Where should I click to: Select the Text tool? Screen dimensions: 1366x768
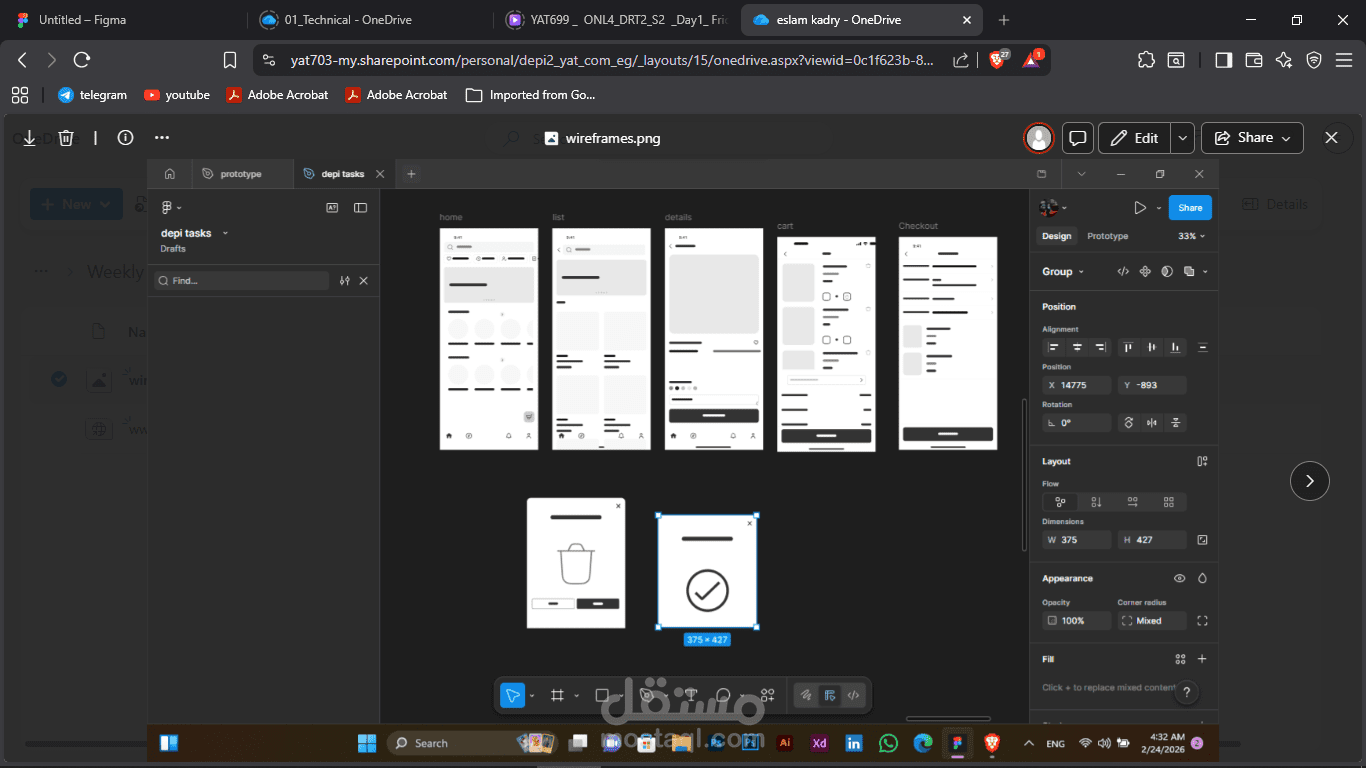690,695
